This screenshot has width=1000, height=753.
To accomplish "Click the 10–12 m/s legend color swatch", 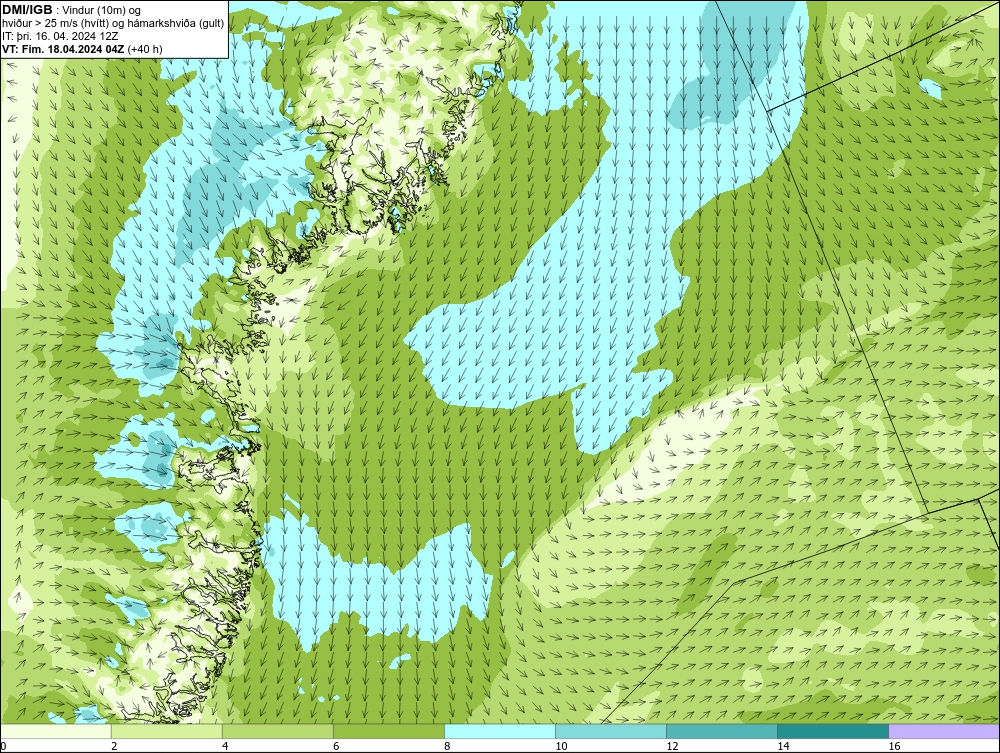I will 611,731.
